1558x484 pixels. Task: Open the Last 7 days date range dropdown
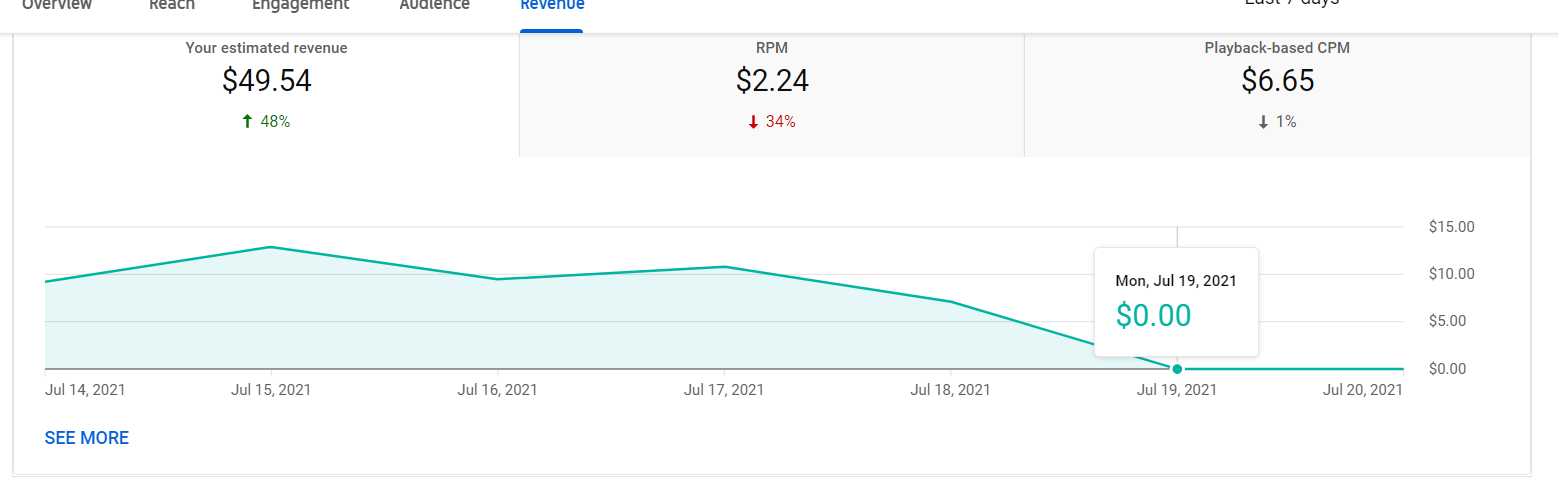point(1291,4)
